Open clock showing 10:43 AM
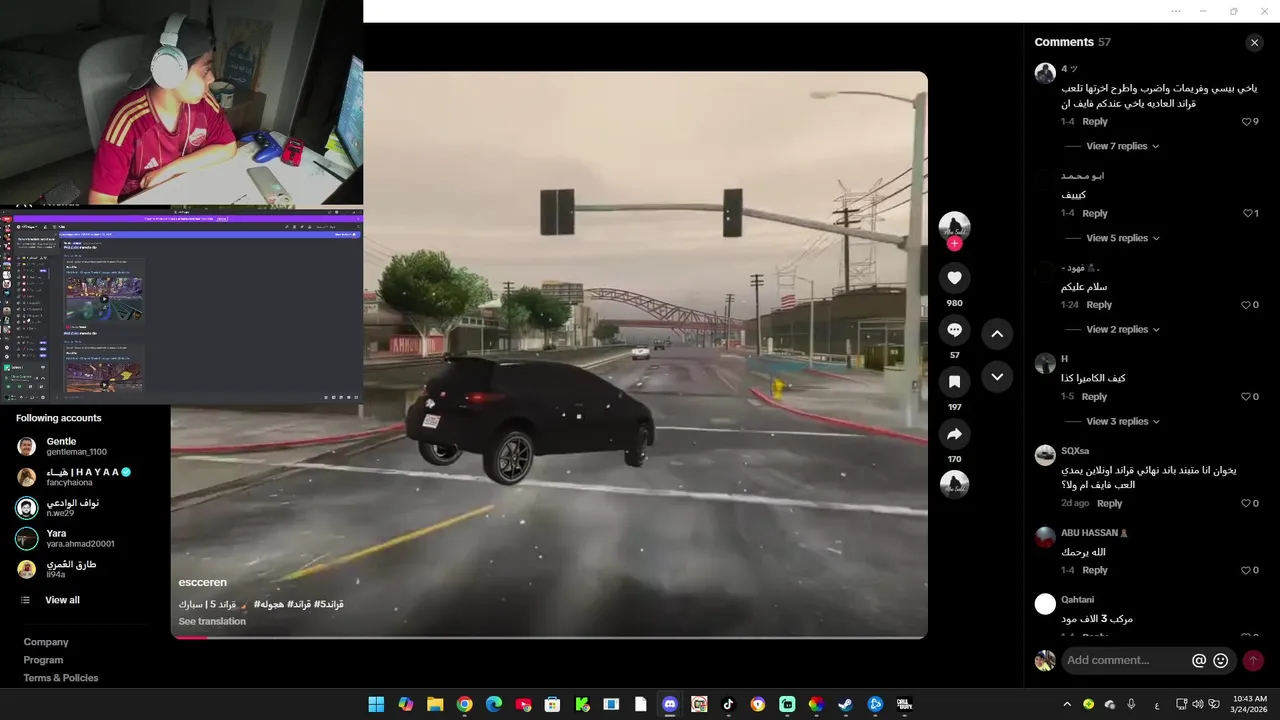Image resolution: width=1280 pixels, height=720 pixels. 1250,704
